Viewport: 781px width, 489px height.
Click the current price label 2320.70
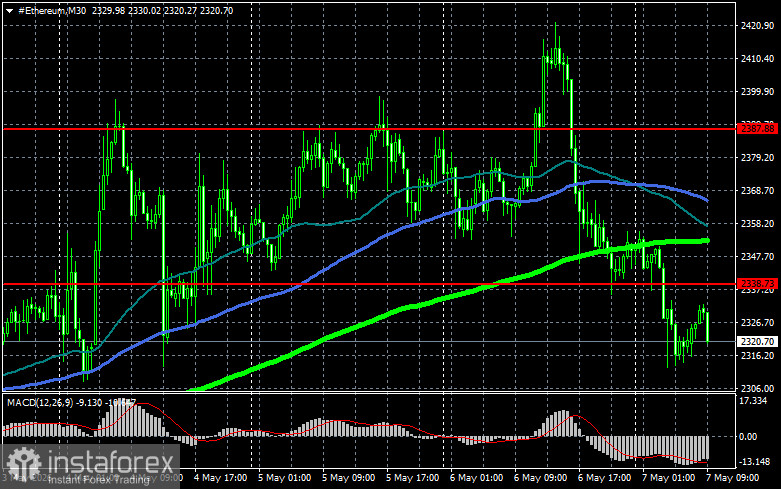click(758, 342)
